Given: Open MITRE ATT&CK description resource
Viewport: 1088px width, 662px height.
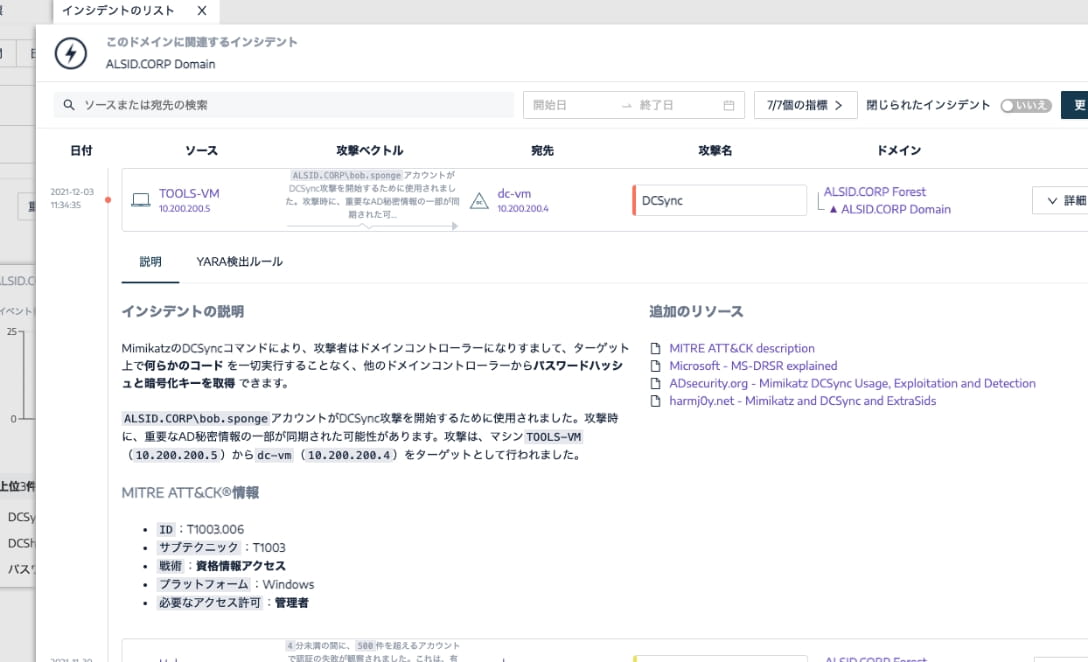Looking at the screenshot, I should [742, 348].
